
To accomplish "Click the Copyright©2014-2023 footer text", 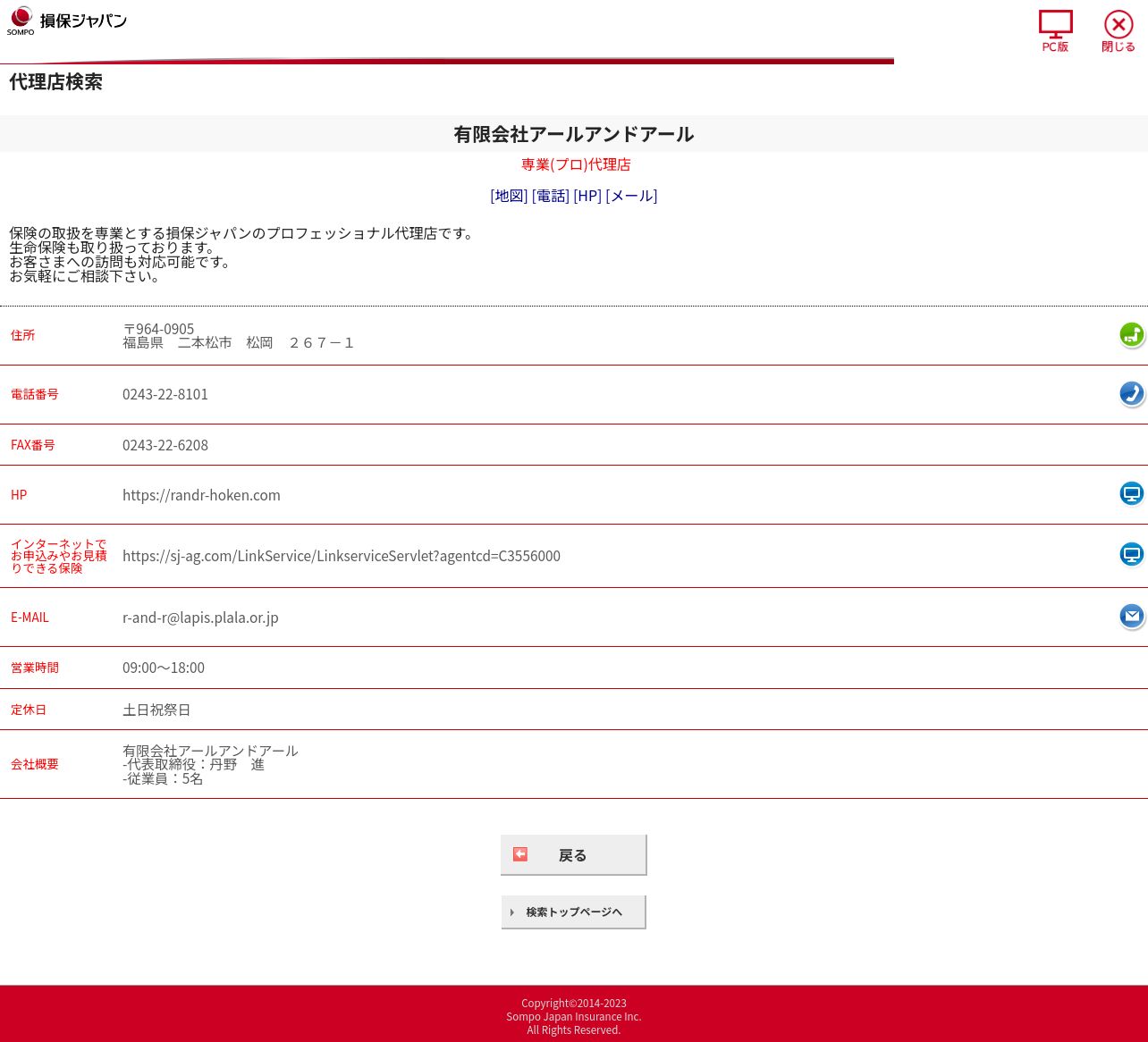I will tap(574, 1004).
